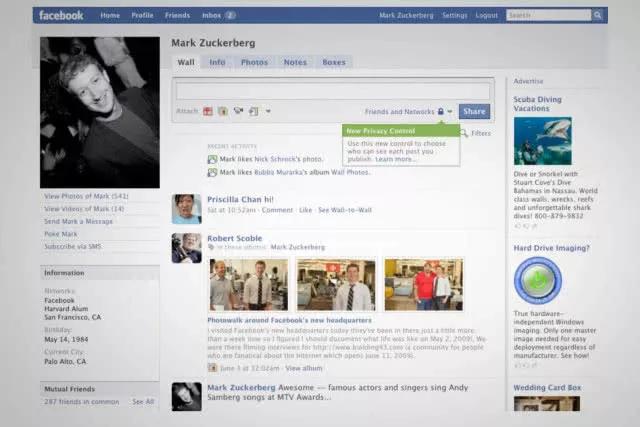
Task: Click Friends and Networks privacy label
Action: tap(400, 111)
